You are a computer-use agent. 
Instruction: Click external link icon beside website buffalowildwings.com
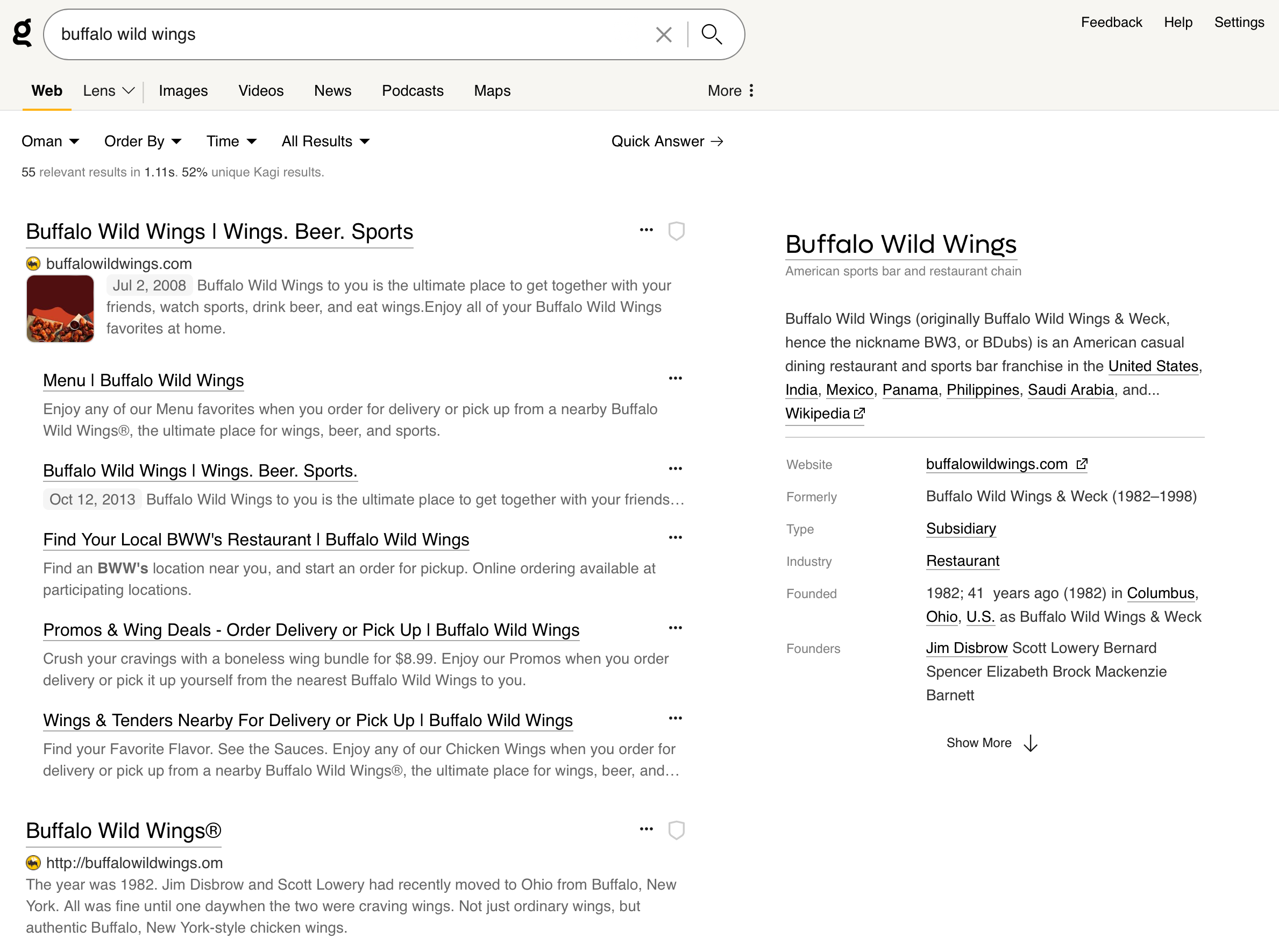pos(1082,464)
